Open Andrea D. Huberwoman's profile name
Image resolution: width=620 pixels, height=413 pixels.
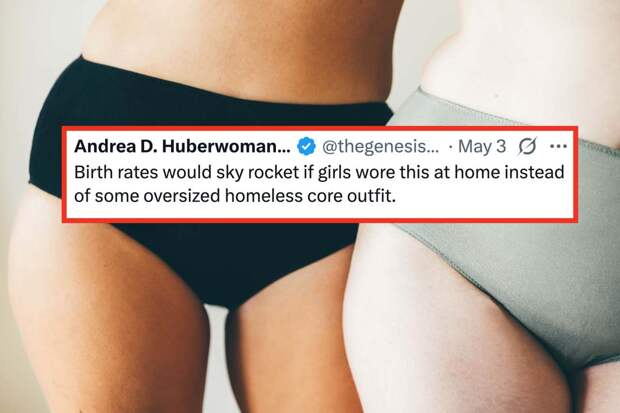182,146
